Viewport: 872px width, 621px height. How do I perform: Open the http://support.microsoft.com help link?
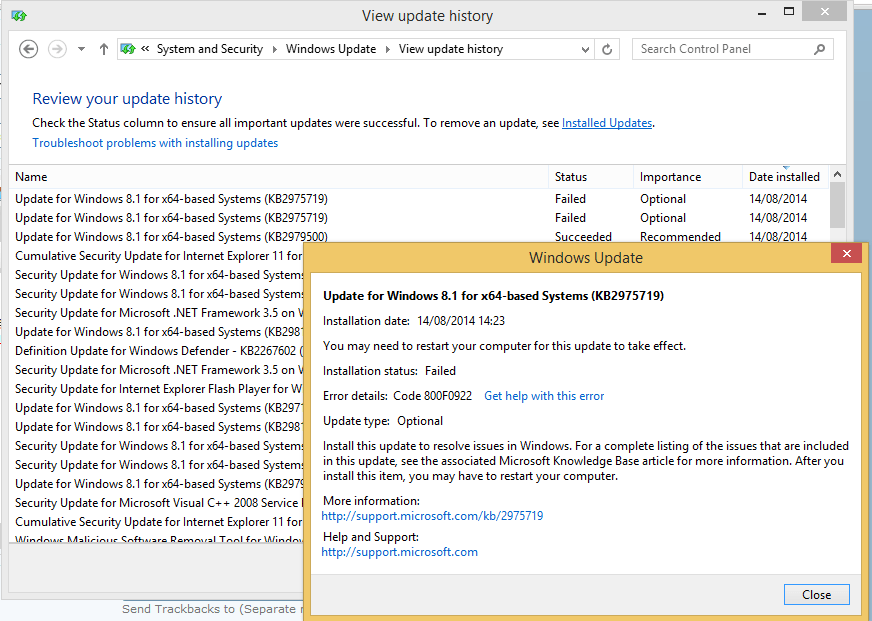tap(399, 552)
